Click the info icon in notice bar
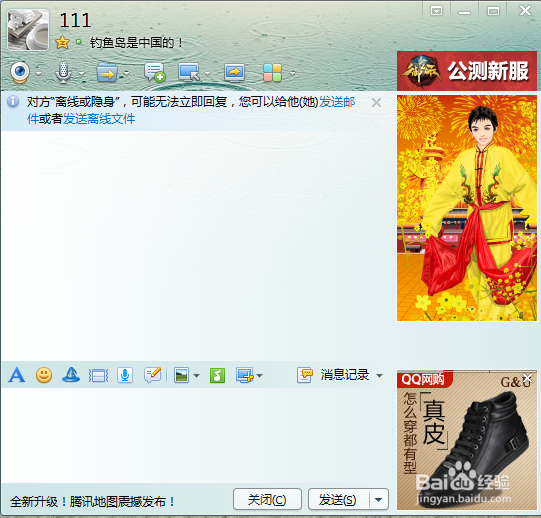This screenshot has height=518, width=541. [13, 101]
